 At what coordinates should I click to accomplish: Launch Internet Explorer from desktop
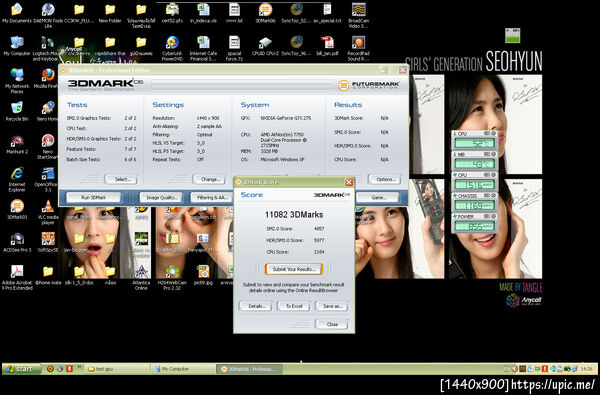tap(17, 179)
